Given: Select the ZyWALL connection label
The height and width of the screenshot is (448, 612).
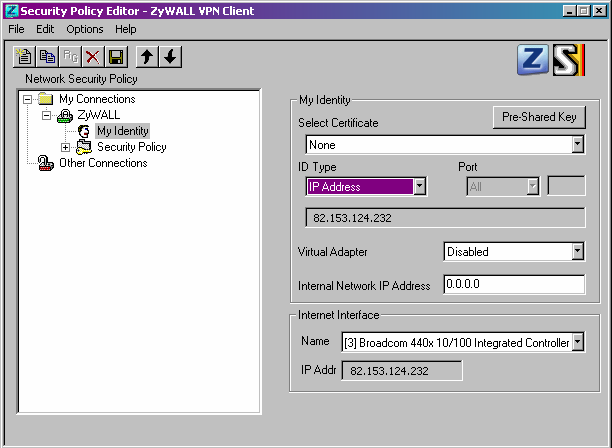Looking at the screenshot, I should coord(99,115).
